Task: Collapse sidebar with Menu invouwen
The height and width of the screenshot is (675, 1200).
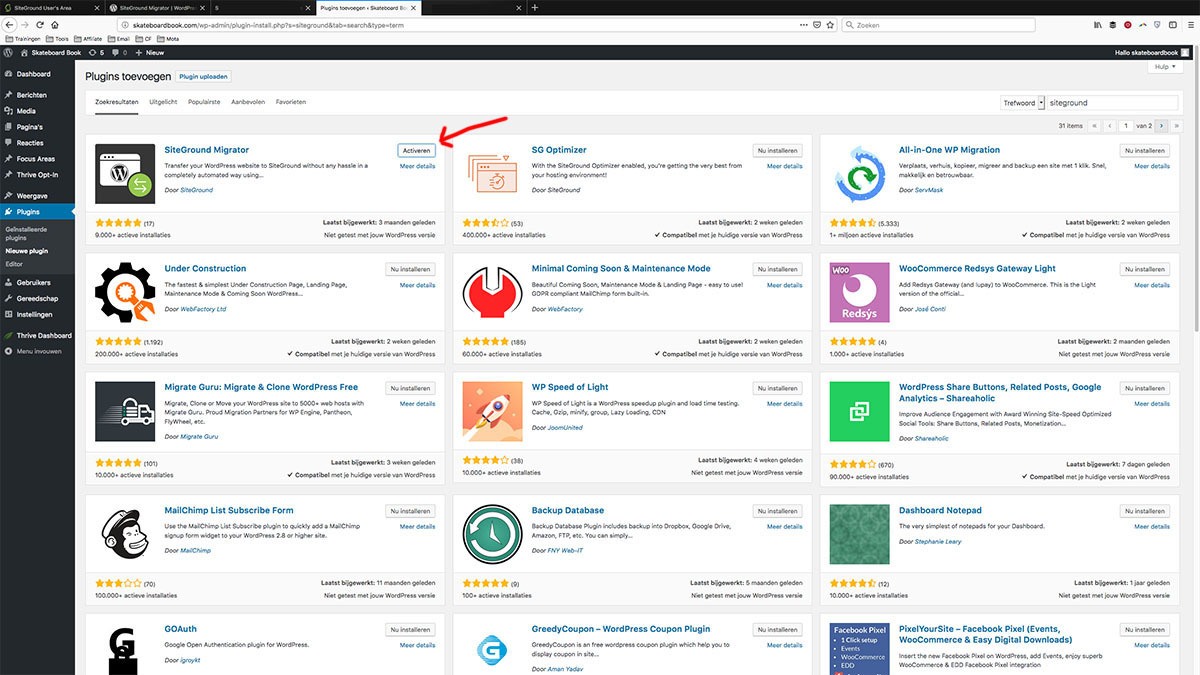Action: pos(37,351)
